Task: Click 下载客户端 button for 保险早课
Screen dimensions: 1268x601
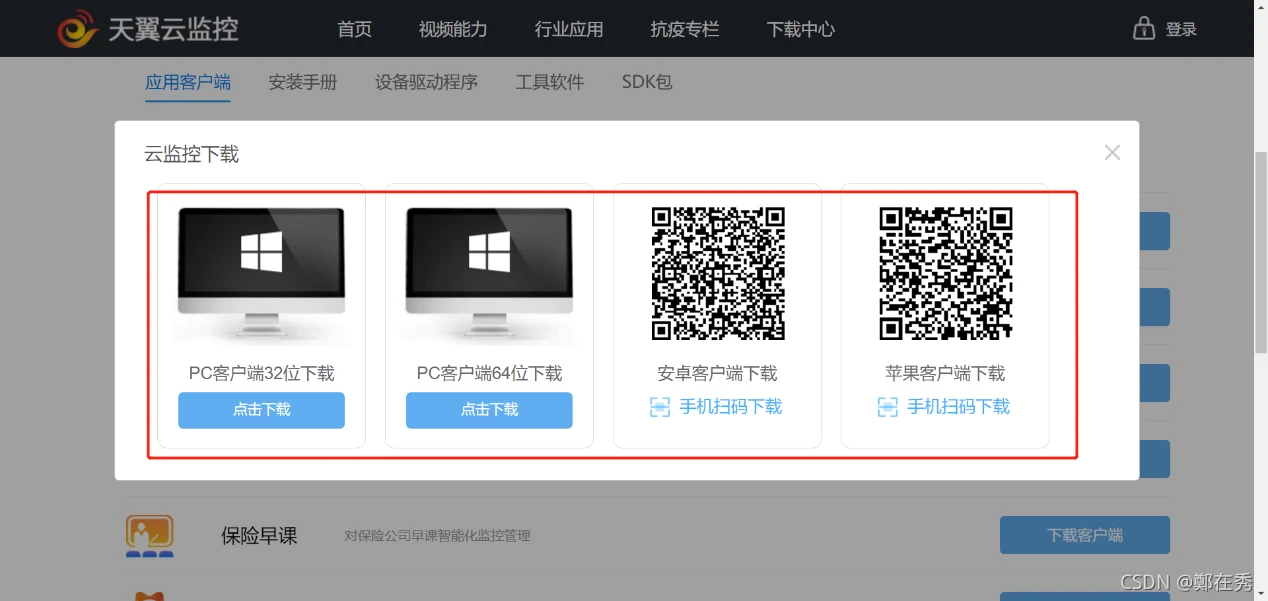Action: pos(1085,535)
